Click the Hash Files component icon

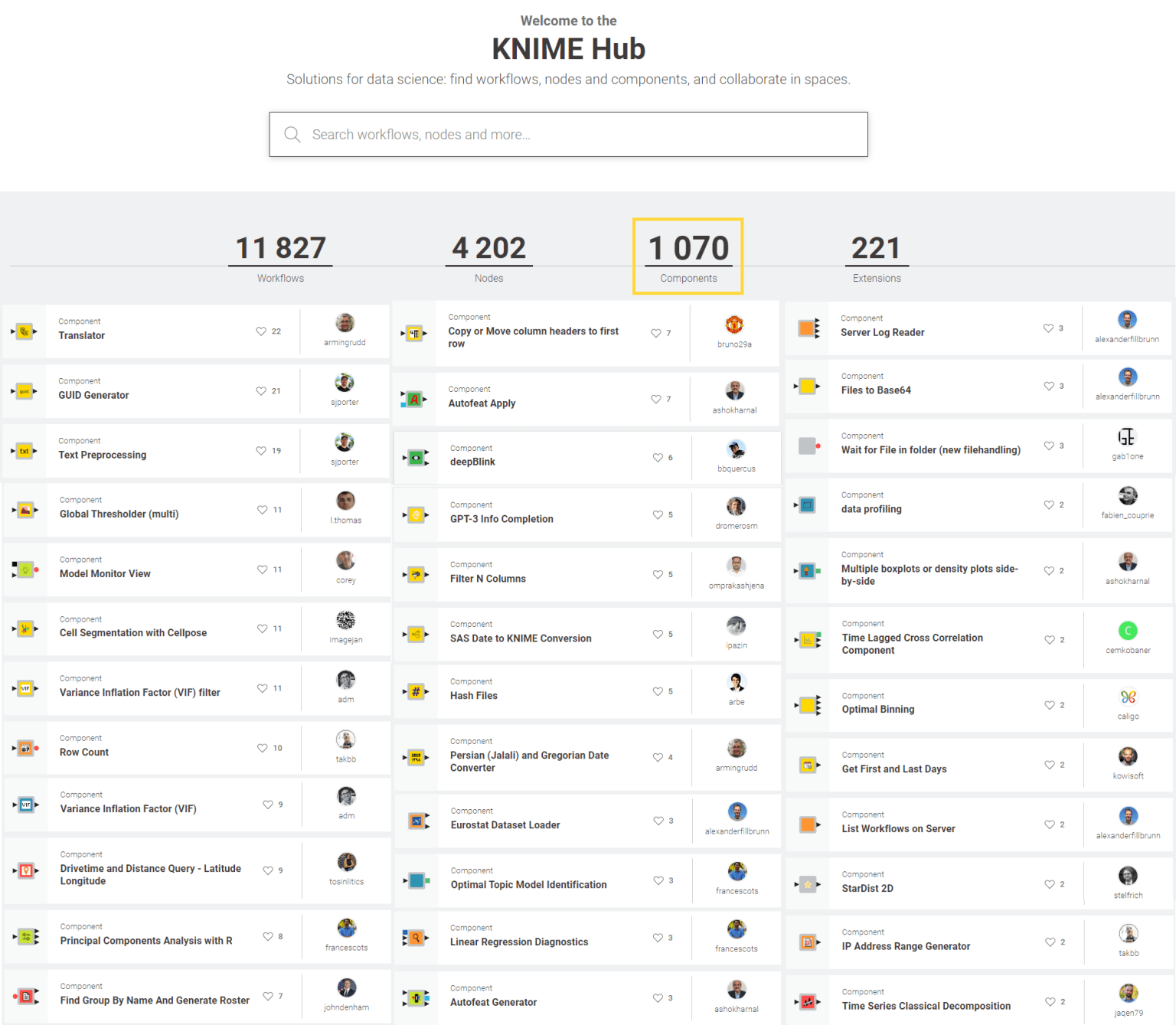(x=416, y=691)
